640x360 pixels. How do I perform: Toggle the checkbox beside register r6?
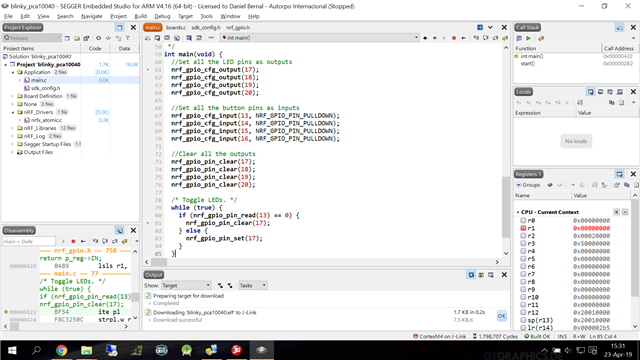pyautogui.click(x=523, y=267)
